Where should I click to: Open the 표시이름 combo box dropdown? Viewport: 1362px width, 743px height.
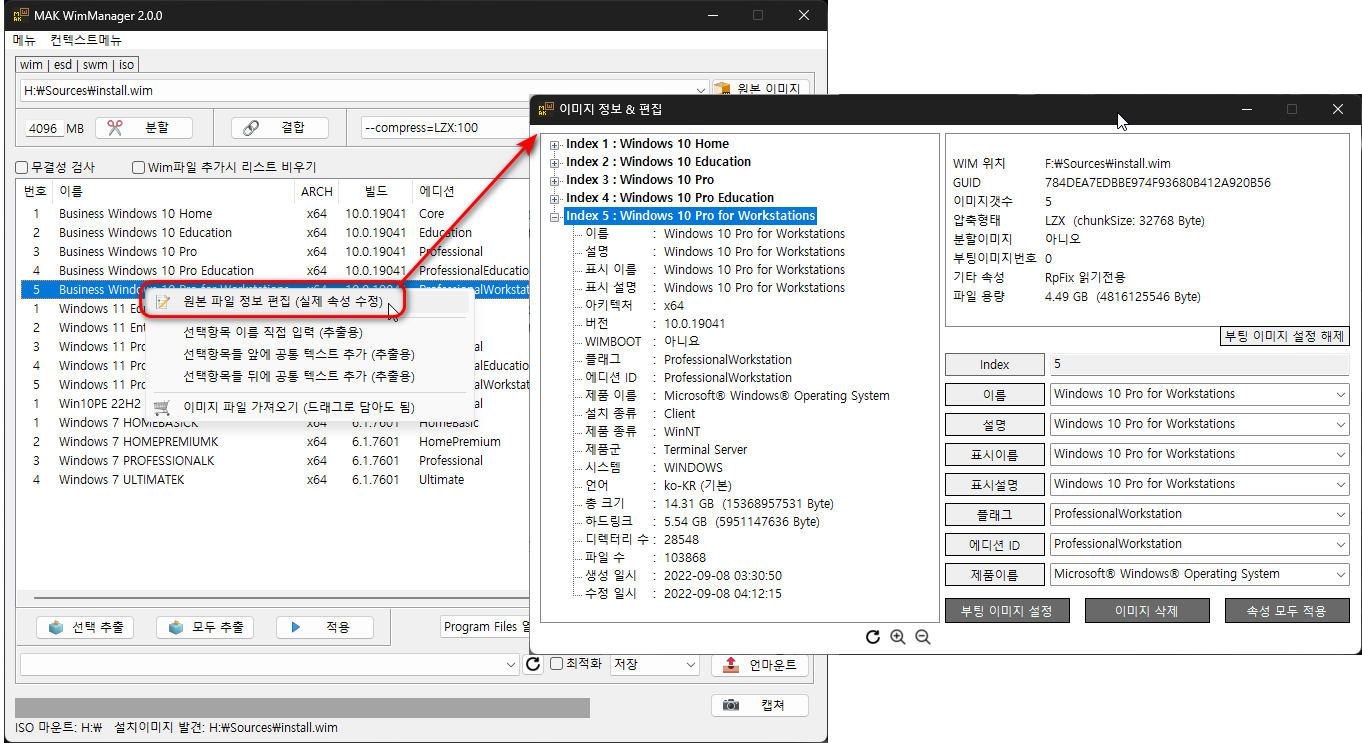pos(1340,455)
